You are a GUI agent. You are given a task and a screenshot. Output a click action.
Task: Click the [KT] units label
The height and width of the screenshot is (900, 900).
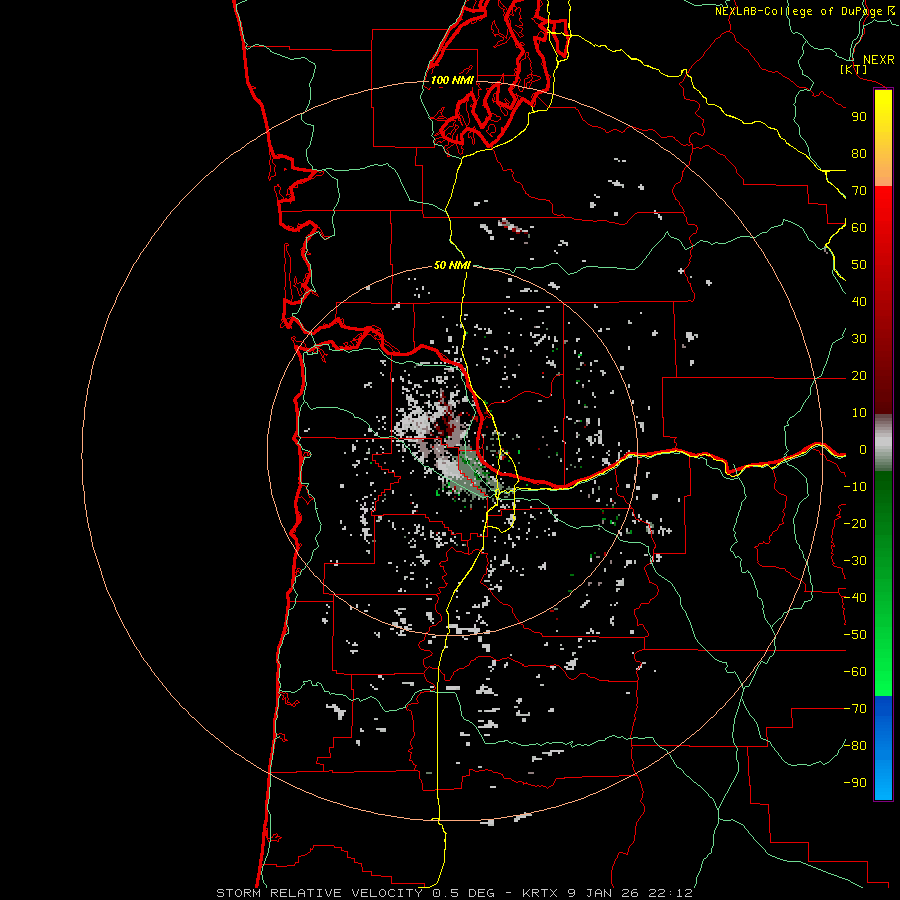tap(853, 69)
